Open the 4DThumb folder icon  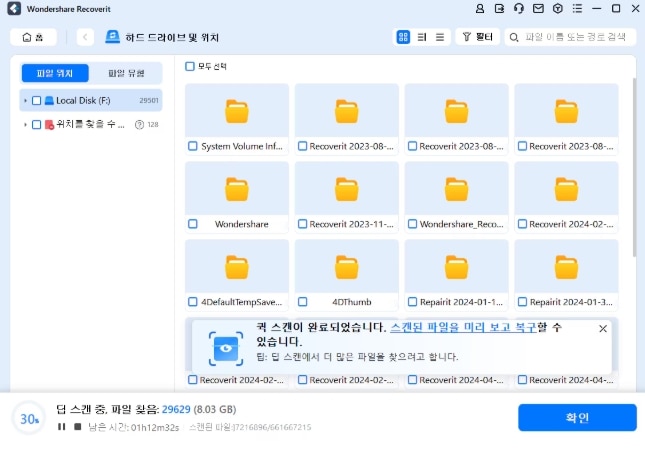[x=347, y=267]
